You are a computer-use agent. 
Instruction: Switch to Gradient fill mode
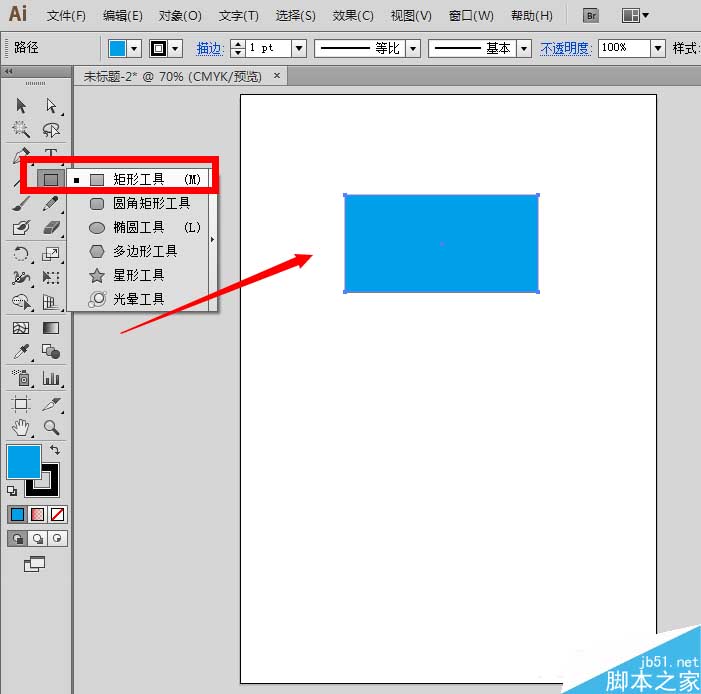click(x=38, y=515)
